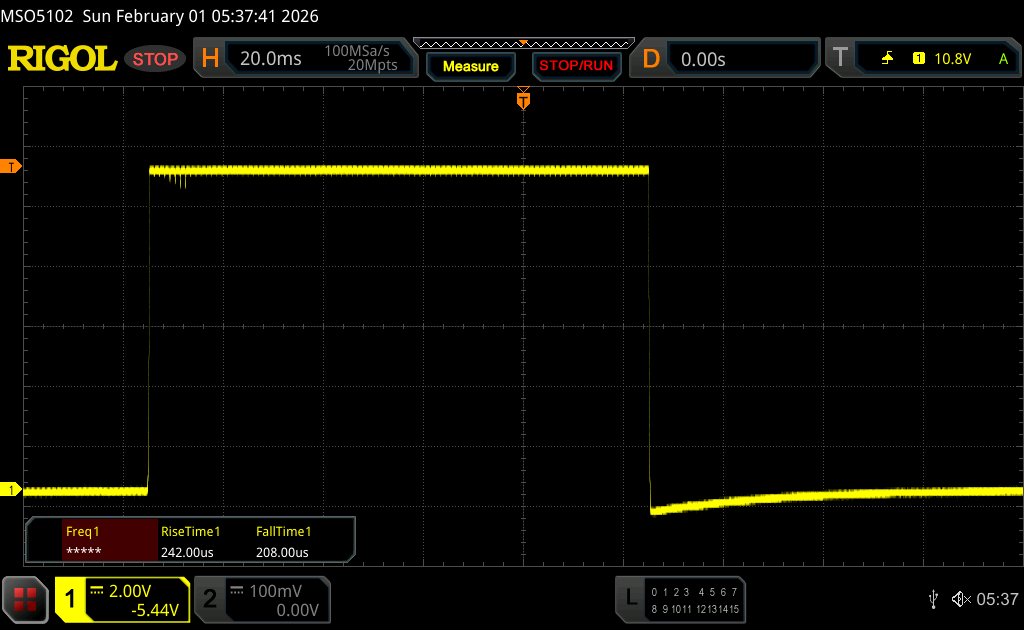
Task: Toggle the speaker sound icon
Action: click(959, 599)
